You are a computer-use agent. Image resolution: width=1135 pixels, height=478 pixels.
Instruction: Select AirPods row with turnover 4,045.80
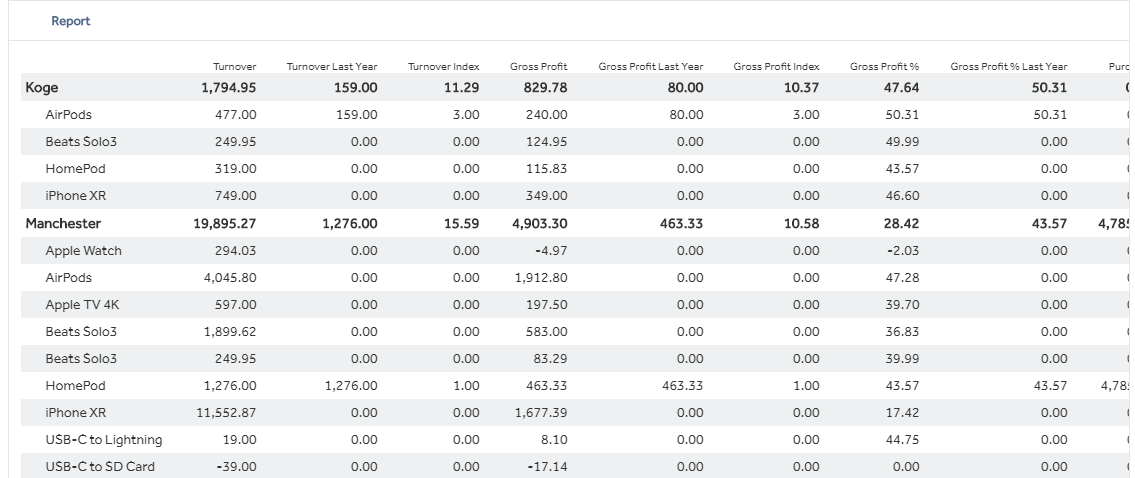[x=575, y=277]
